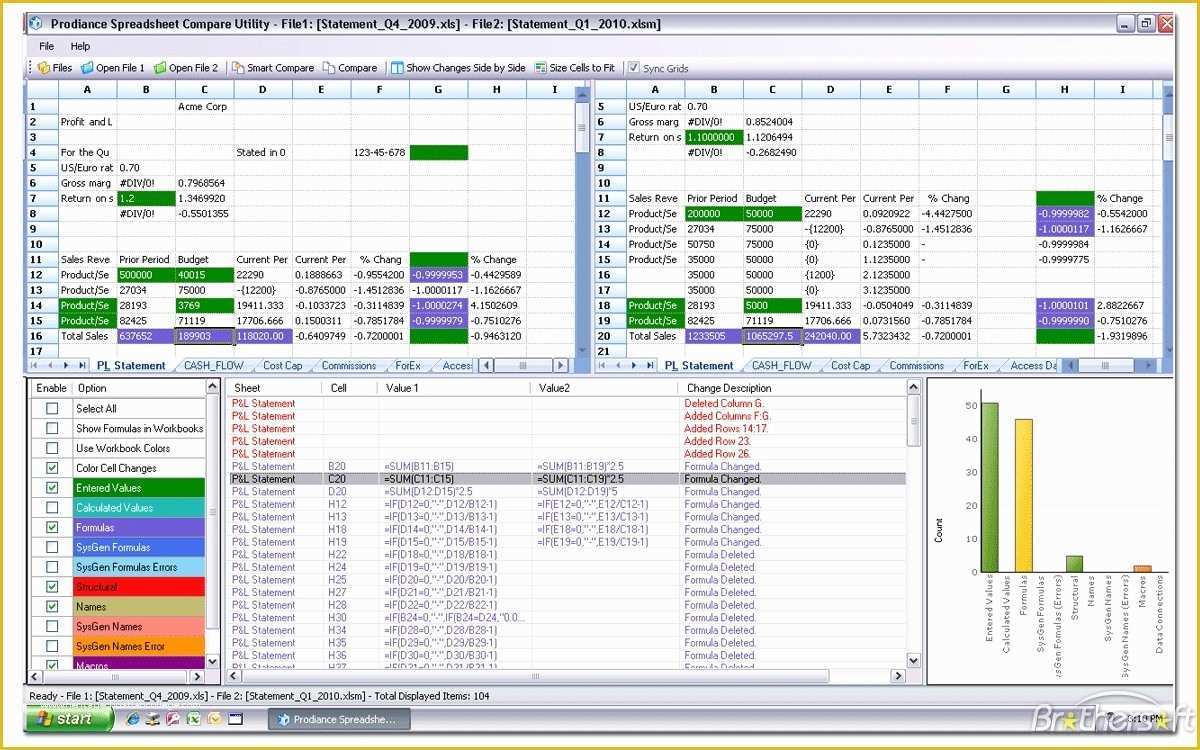Screen dimensions: 1200x750
Task: Click the change list's scroll down arrow
Action: (x=913, y=660)
